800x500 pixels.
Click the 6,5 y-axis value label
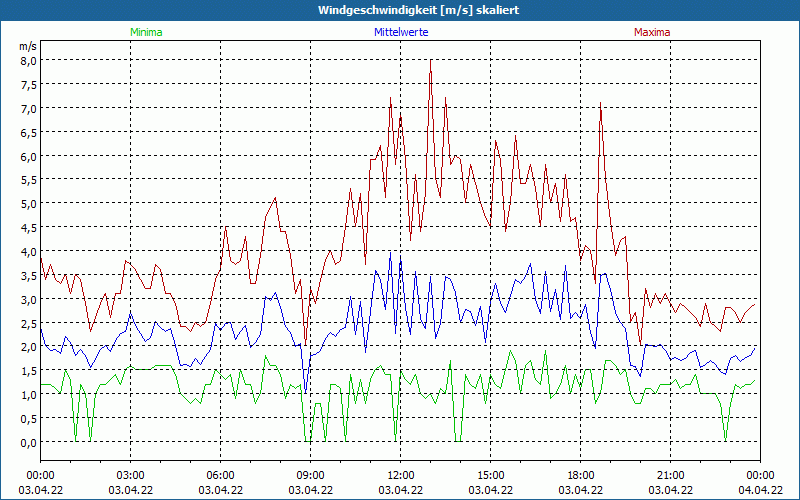(x=27, y=132)
